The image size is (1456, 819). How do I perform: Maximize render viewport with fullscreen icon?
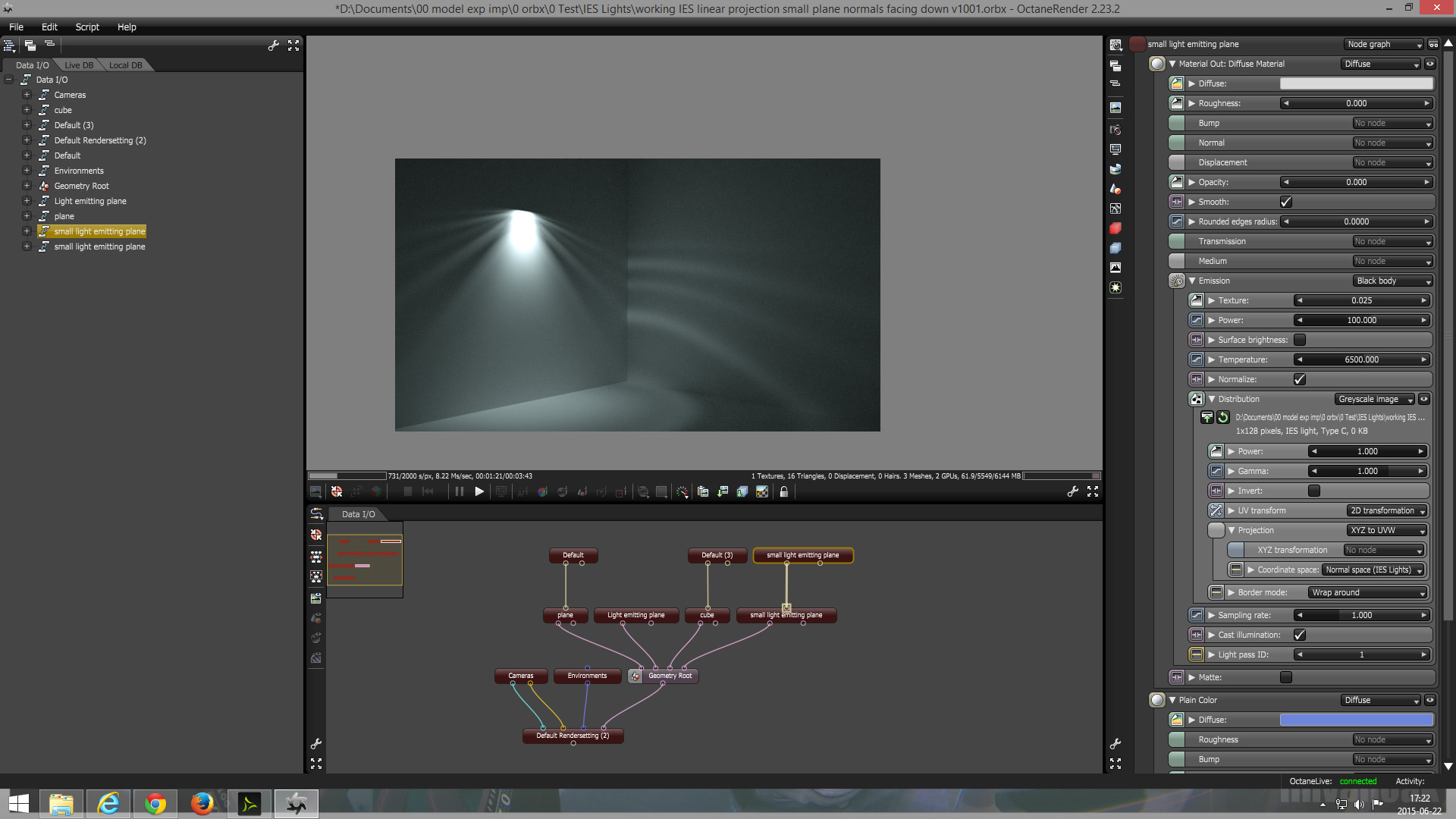click(1093, 491)
